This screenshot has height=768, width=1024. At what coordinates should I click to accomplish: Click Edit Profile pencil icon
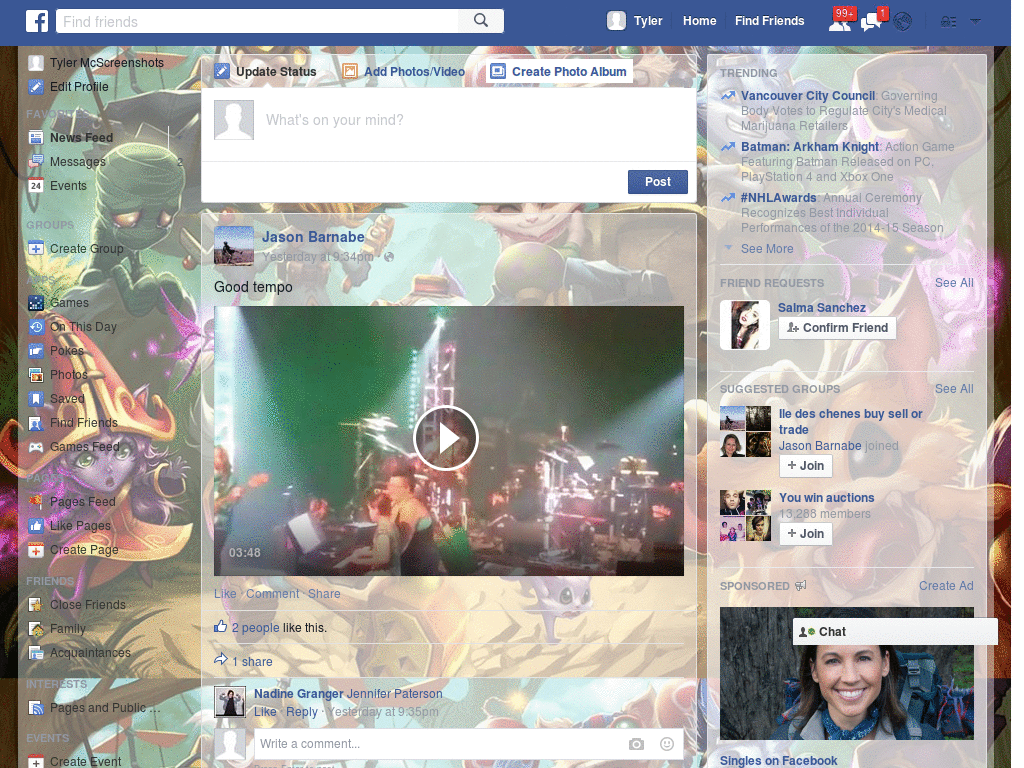(x=36, y=87)
